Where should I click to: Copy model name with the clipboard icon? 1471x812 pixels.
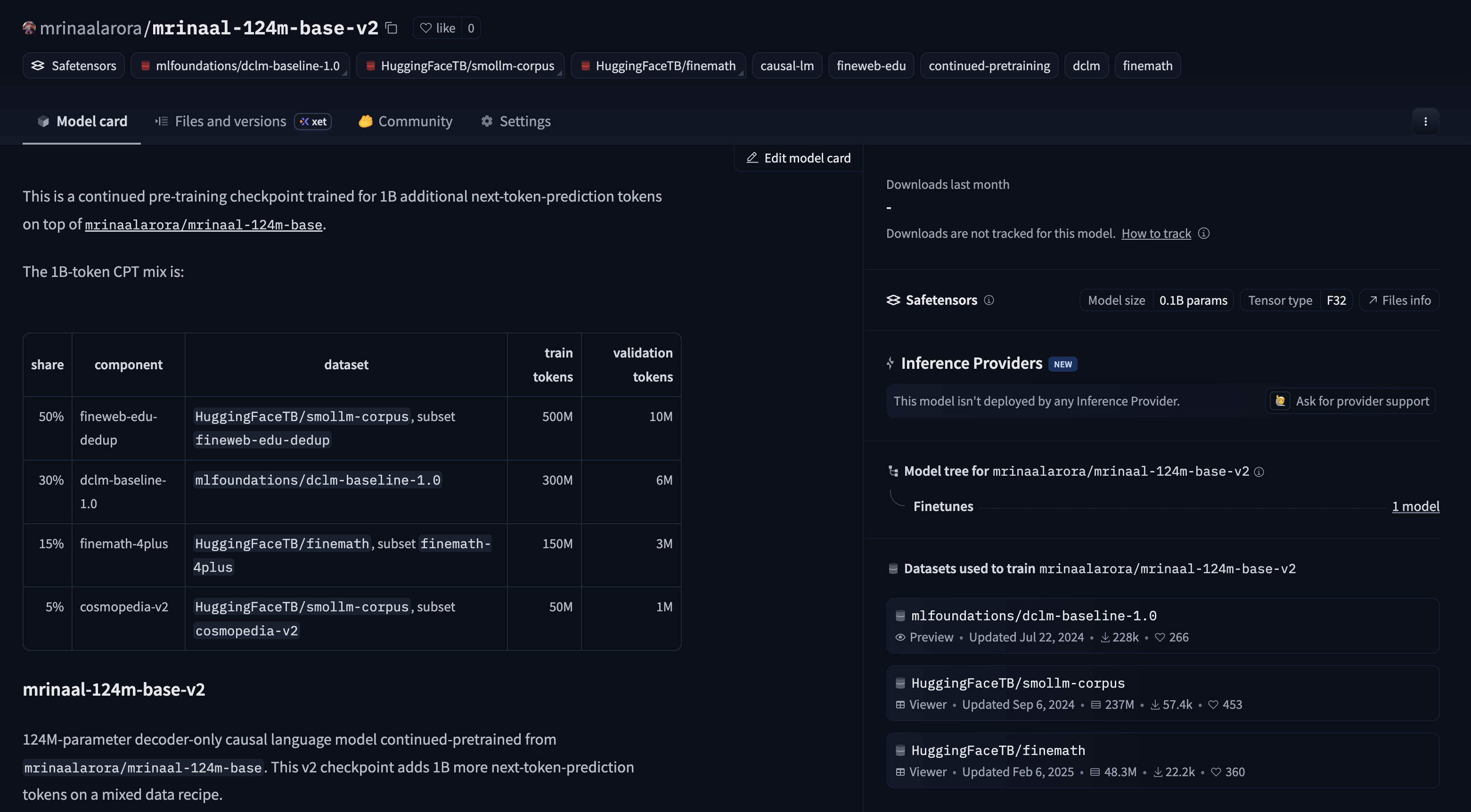coord(391,27)
